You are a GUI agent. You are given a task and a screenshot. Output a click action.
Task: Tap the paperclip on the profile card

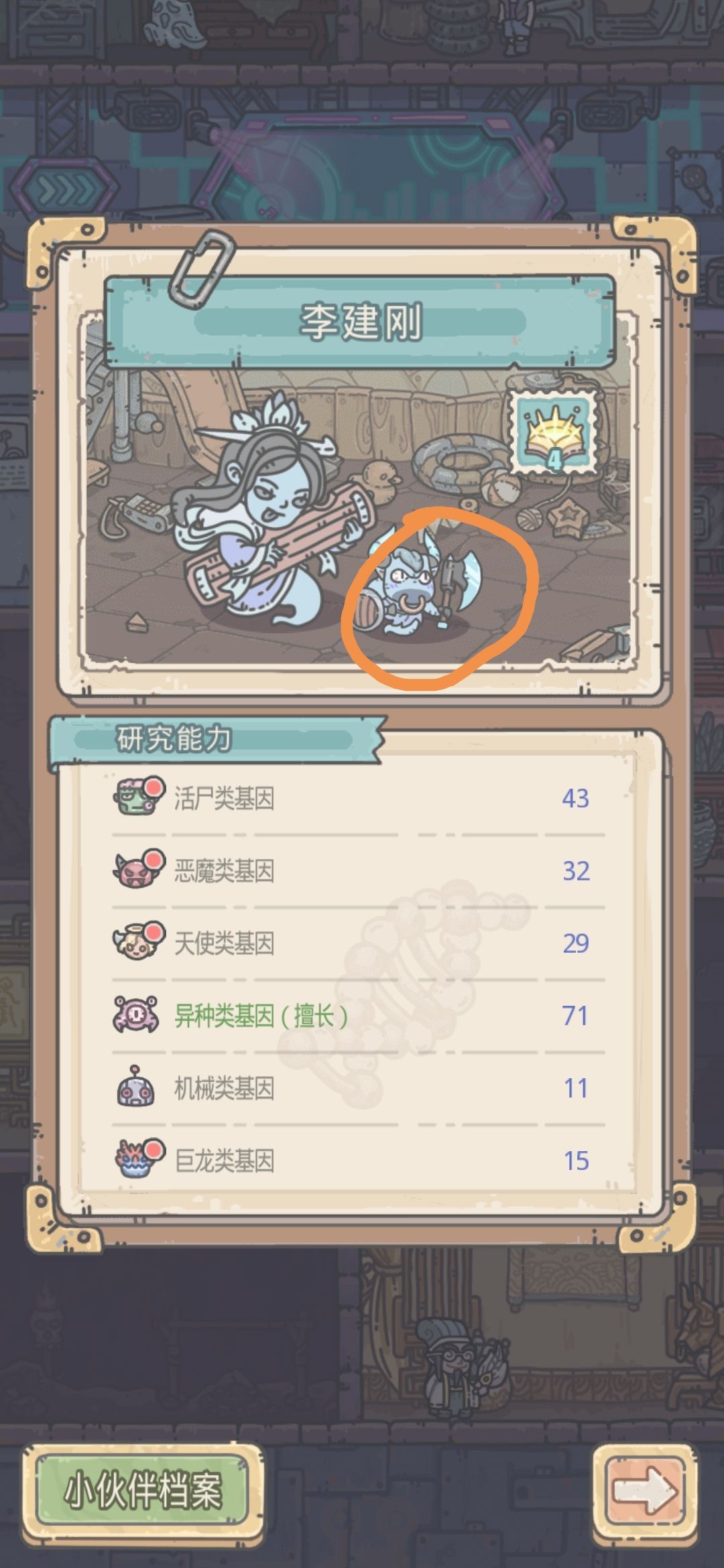coord(201,267)
